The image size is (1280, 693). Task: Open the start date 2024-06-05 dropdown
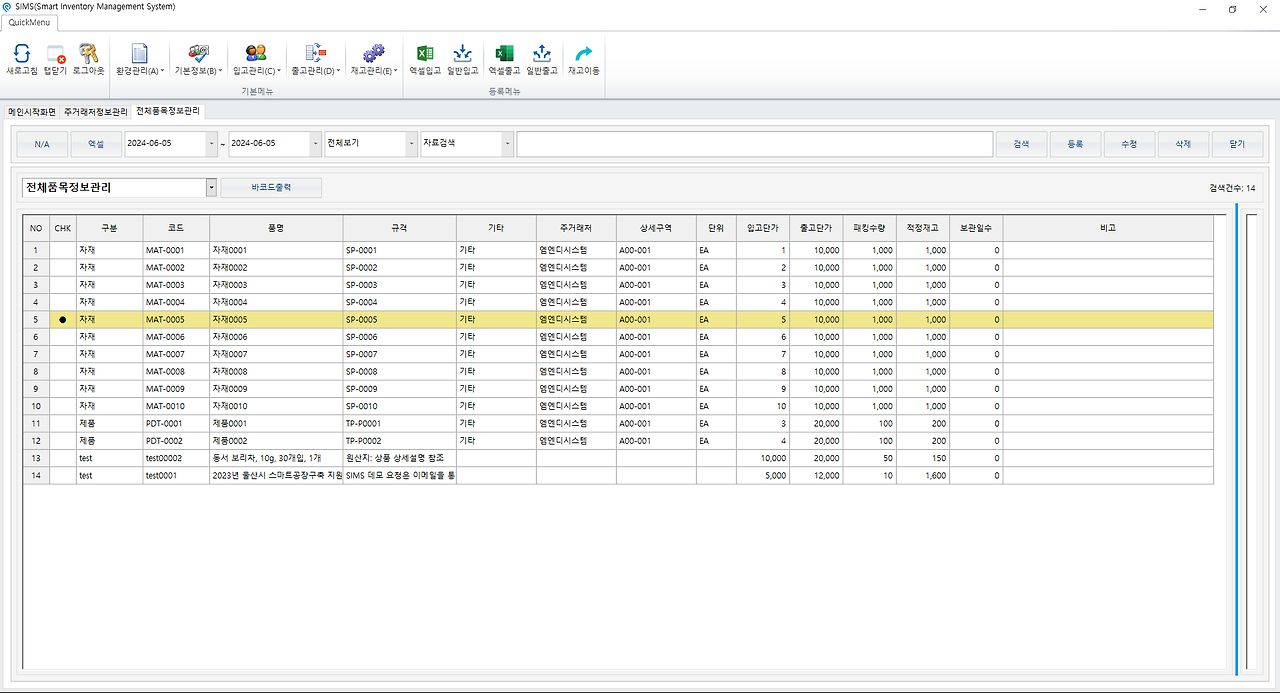pyautogui.click(x=212, y=144)
